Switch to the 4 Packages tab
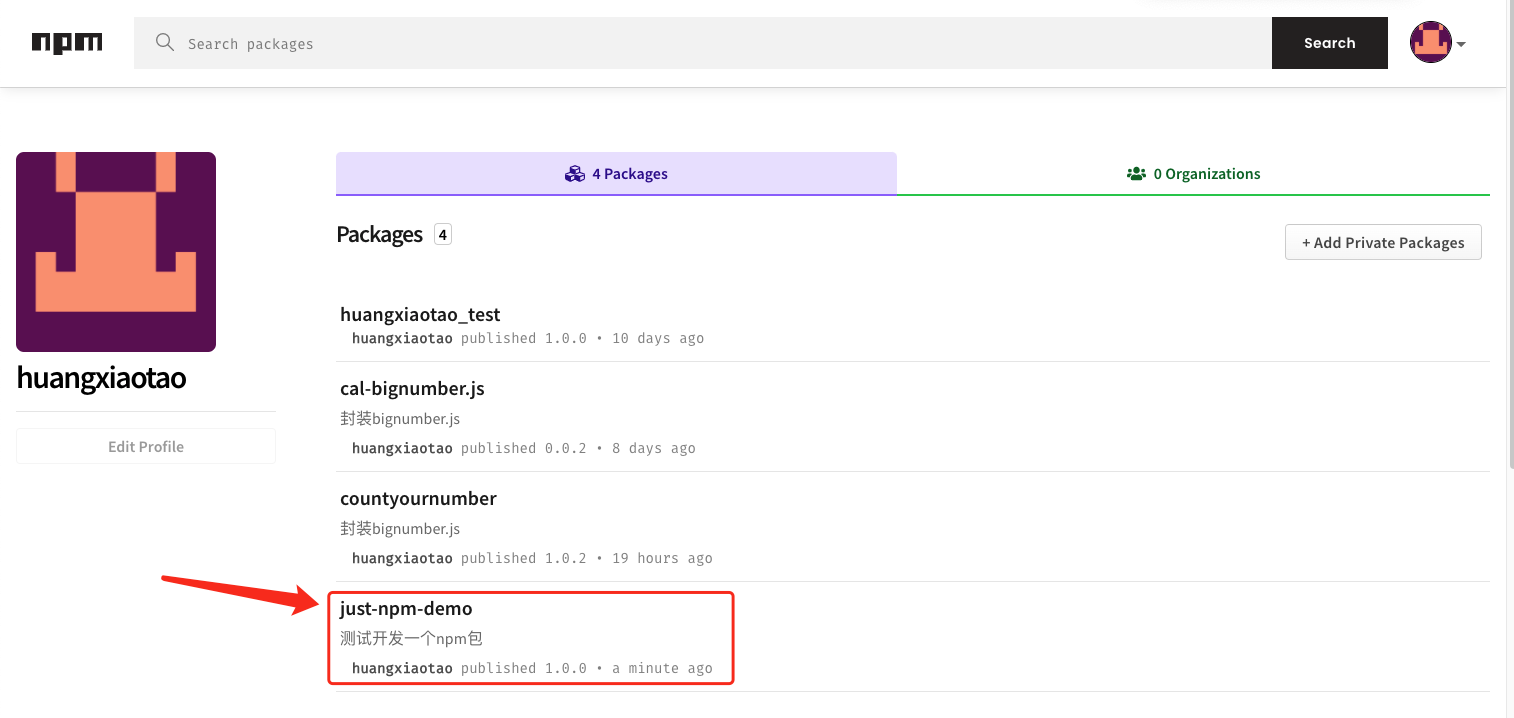The width and height of the screenshot is (1514, 718). click(x=616, y=173)
